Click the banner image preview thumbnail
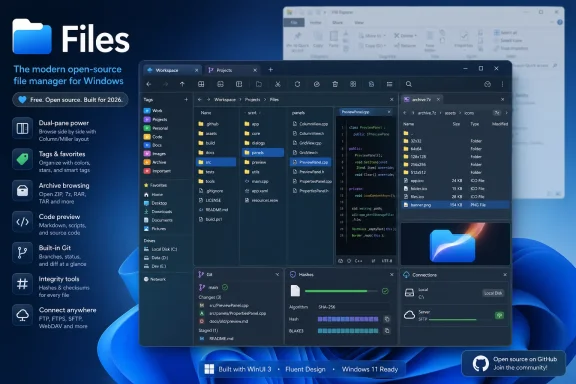 click(x=455, y=244)
